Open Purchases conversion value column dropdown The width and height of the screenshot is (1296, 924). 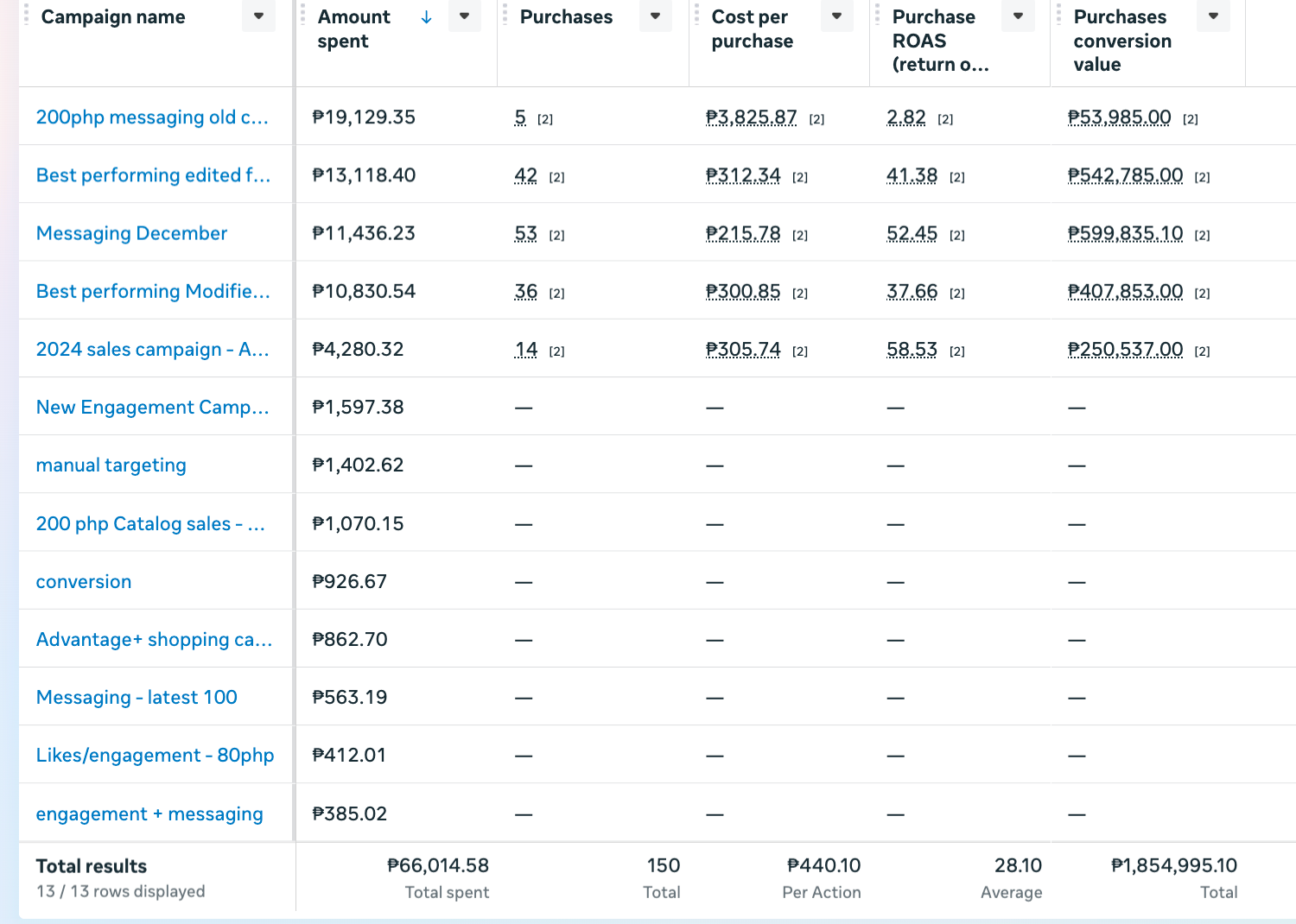click(1214, 16)
